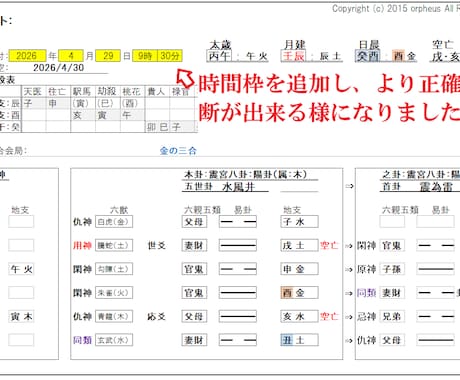Click the orange 酉 cell under 日辰
The height and width of the screenshot is (380, 460).
(x=398, y=56)
